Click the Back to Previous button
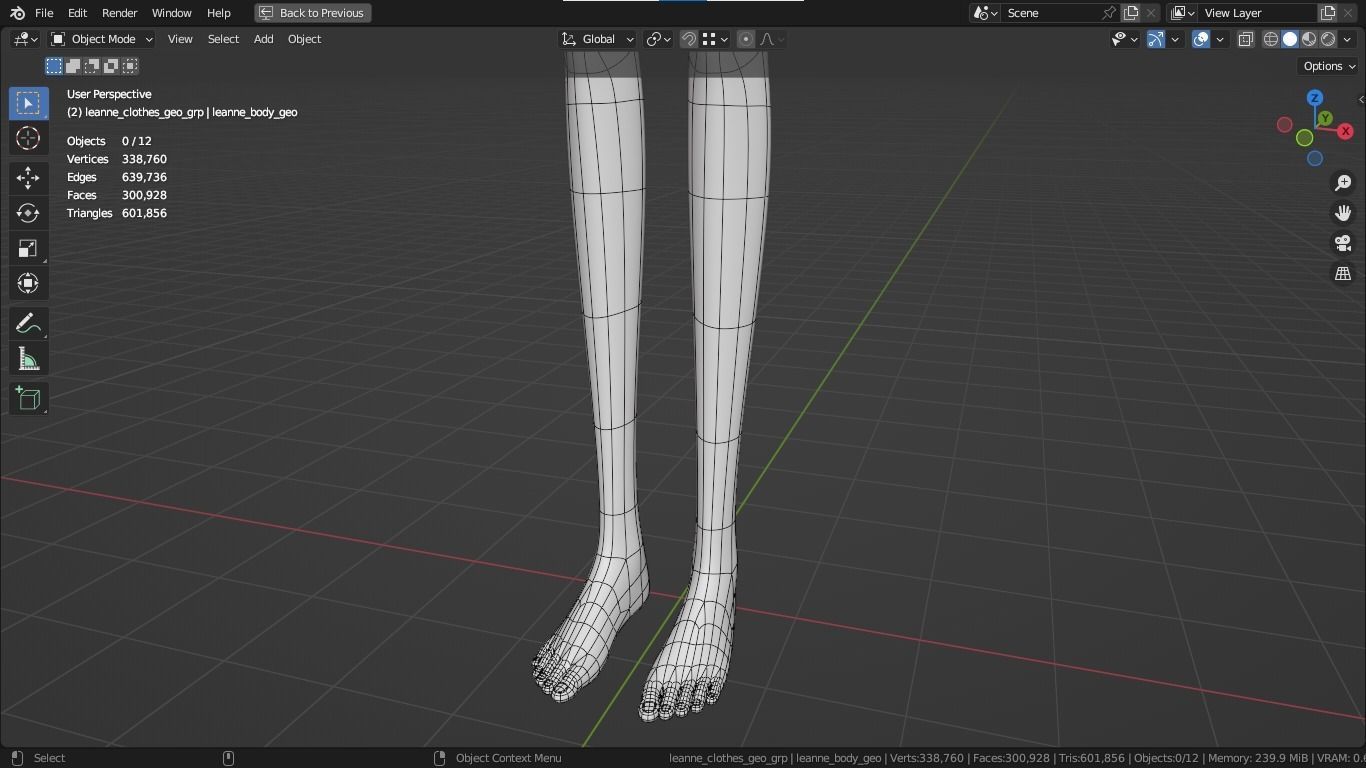1366x768 pixels. pos(313,13)
